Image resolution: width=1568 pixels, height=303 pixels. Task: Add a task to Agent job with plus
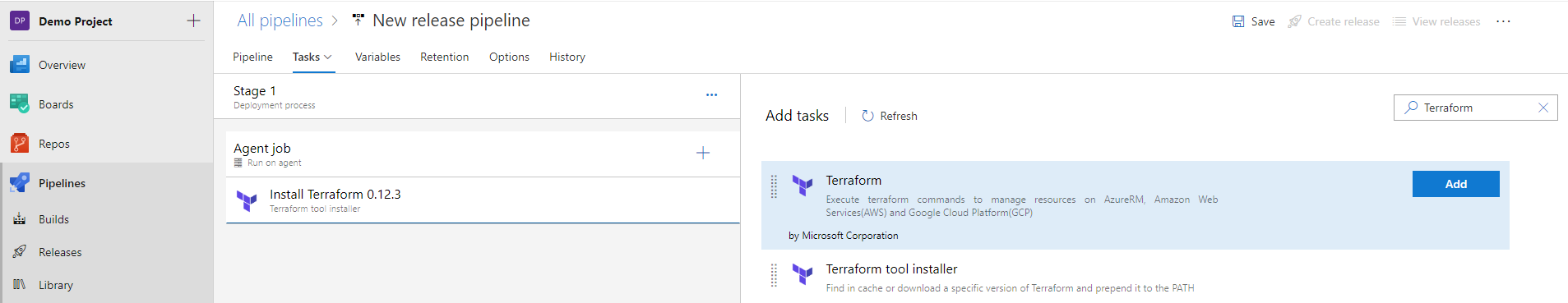pos(703,153)
